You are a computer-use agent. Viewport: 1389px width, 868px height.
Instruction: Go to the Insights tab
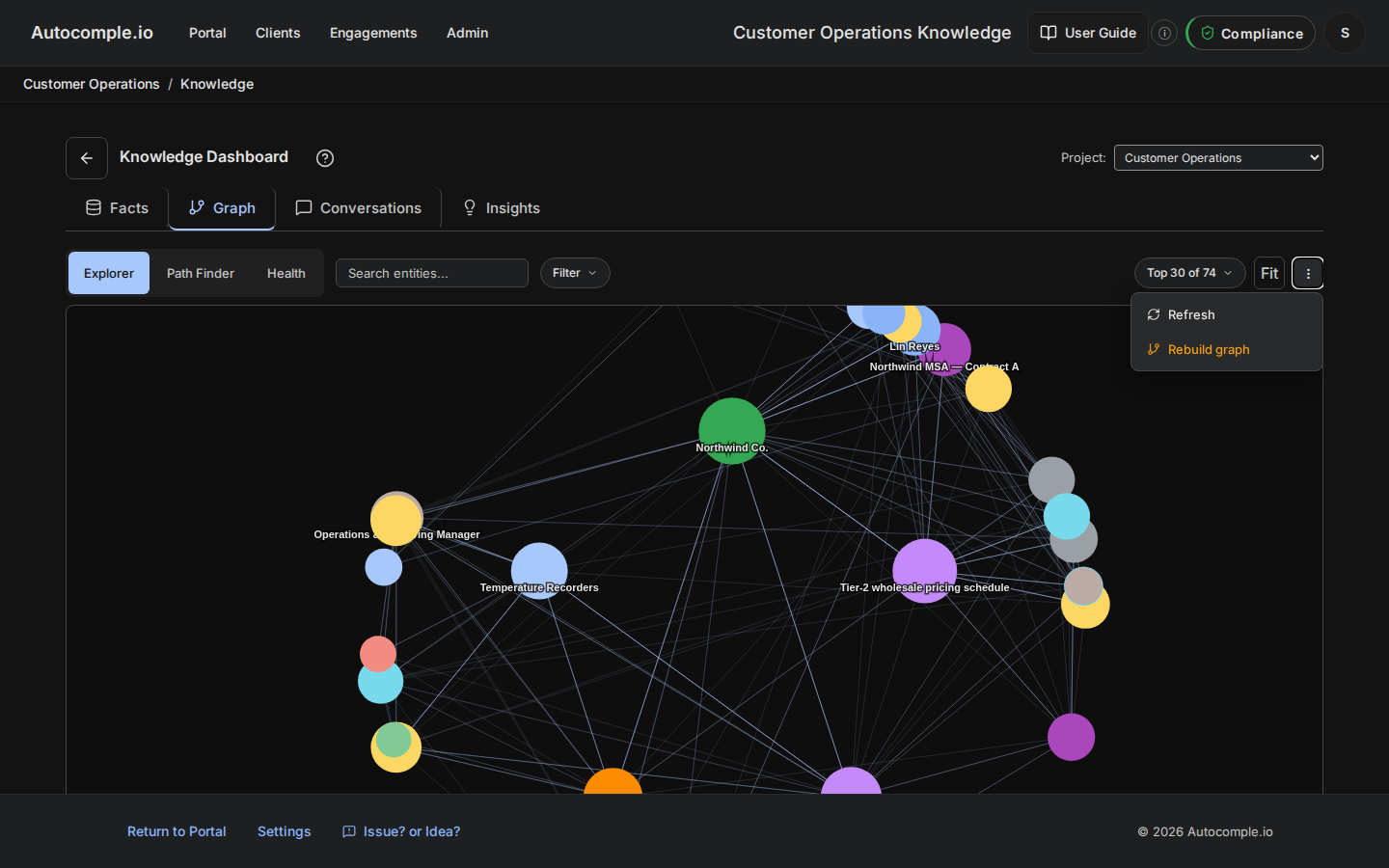point(502,208)
